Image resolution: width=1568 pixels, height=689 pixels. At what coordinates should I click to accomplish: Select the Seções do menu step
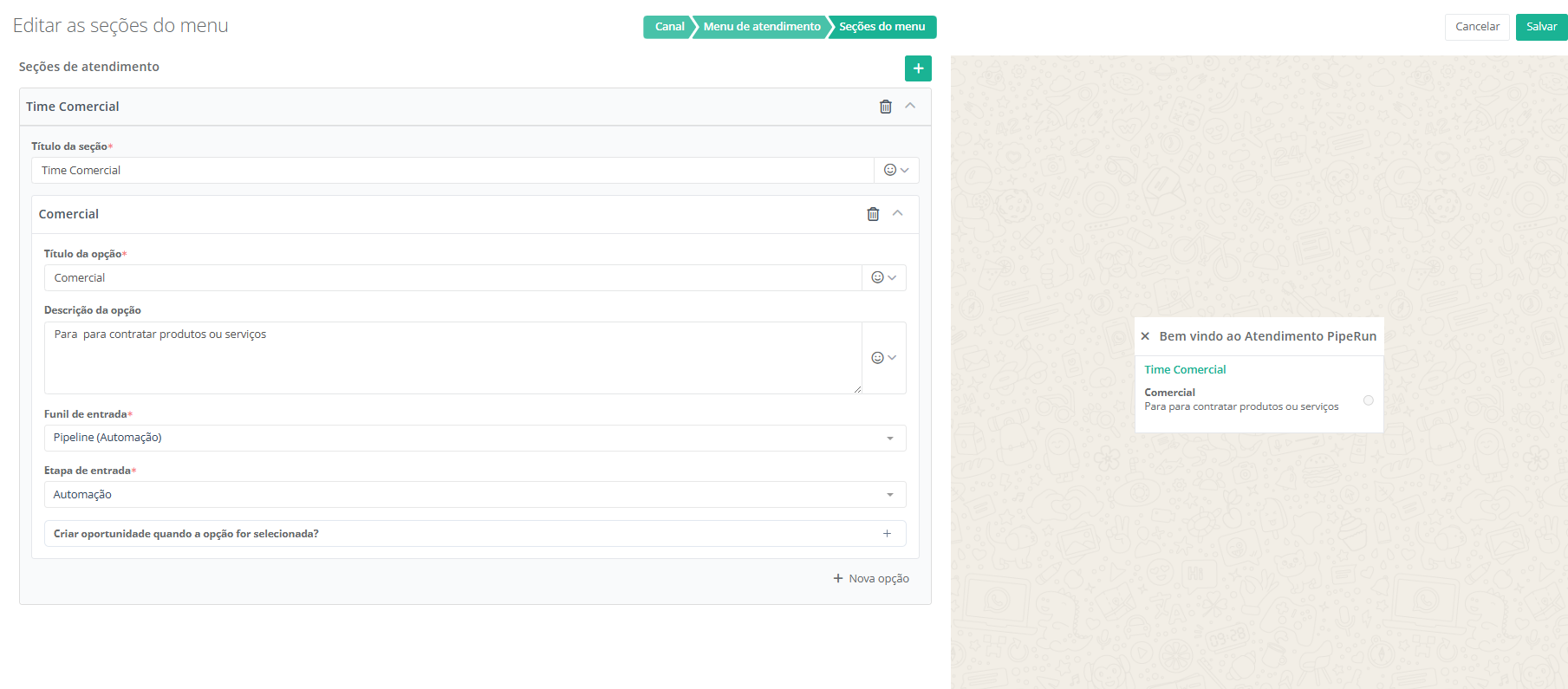(882, 27)
